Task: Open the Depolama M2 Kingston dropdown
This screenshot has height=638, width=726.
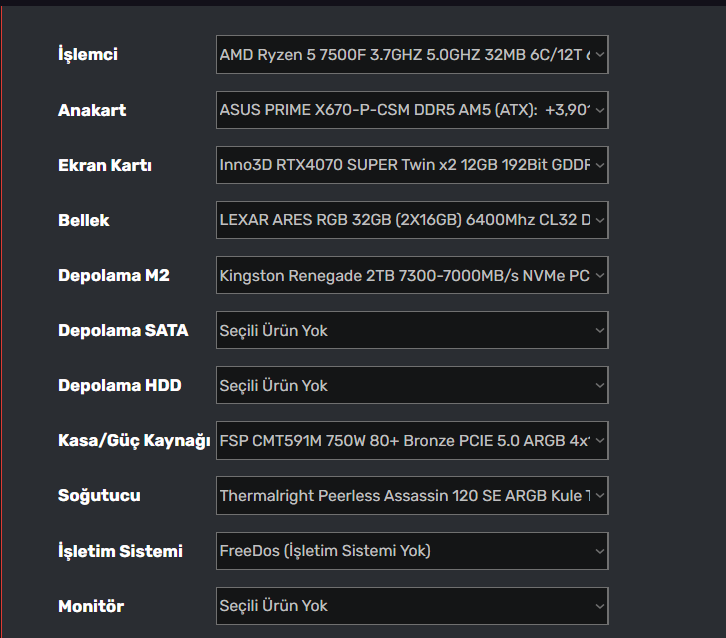Action: (x=411, y=275)
